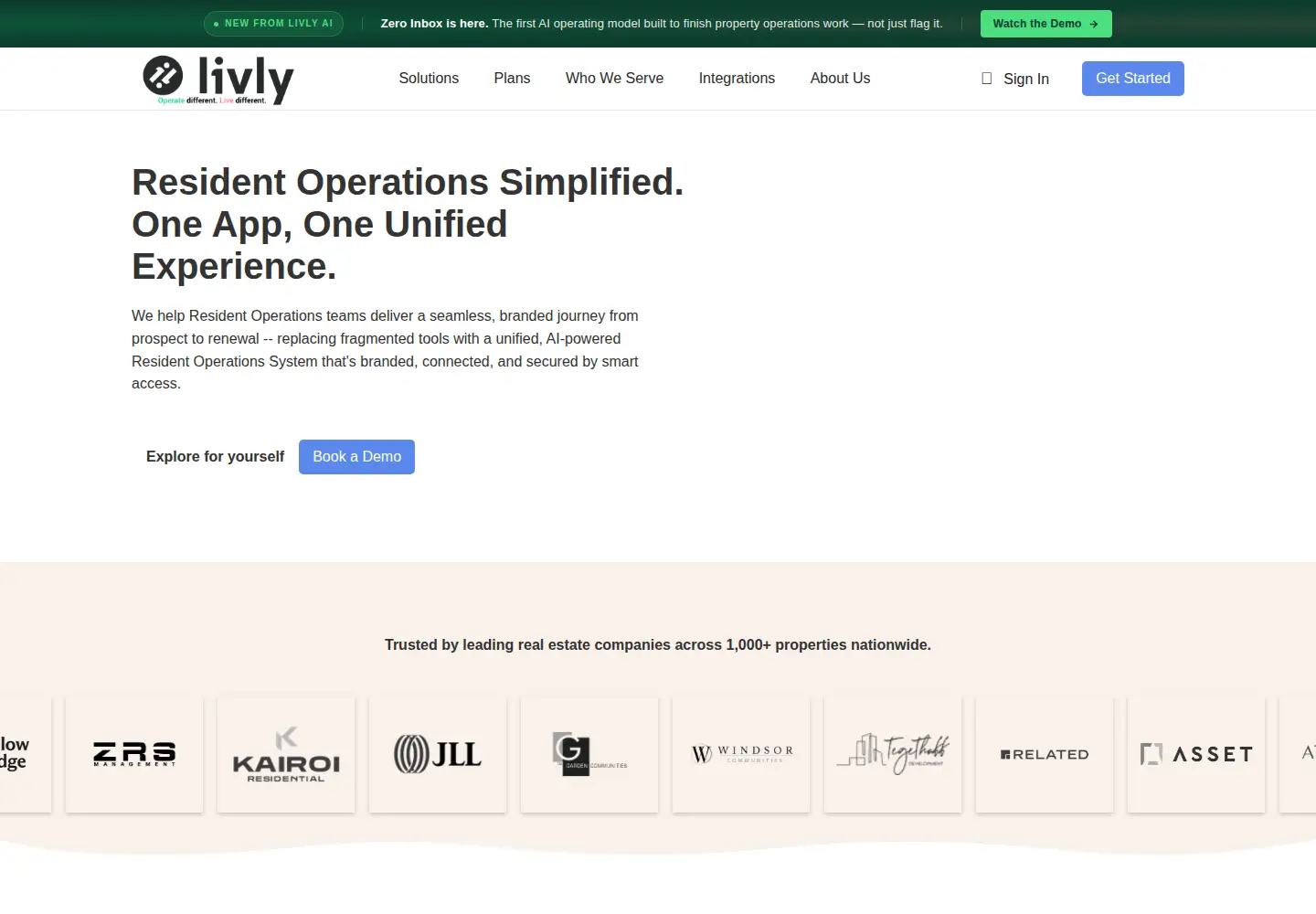Click the Sign In user icon
The height and width of the screenshot is (914, 1316).
click(x=986, y=79)
